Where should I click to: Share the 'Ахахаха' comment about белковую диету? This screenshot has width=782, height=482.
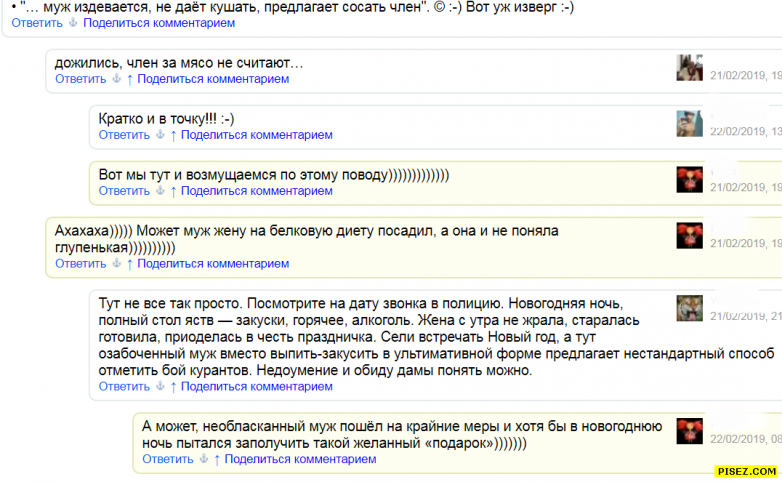[x=213, y=264]
